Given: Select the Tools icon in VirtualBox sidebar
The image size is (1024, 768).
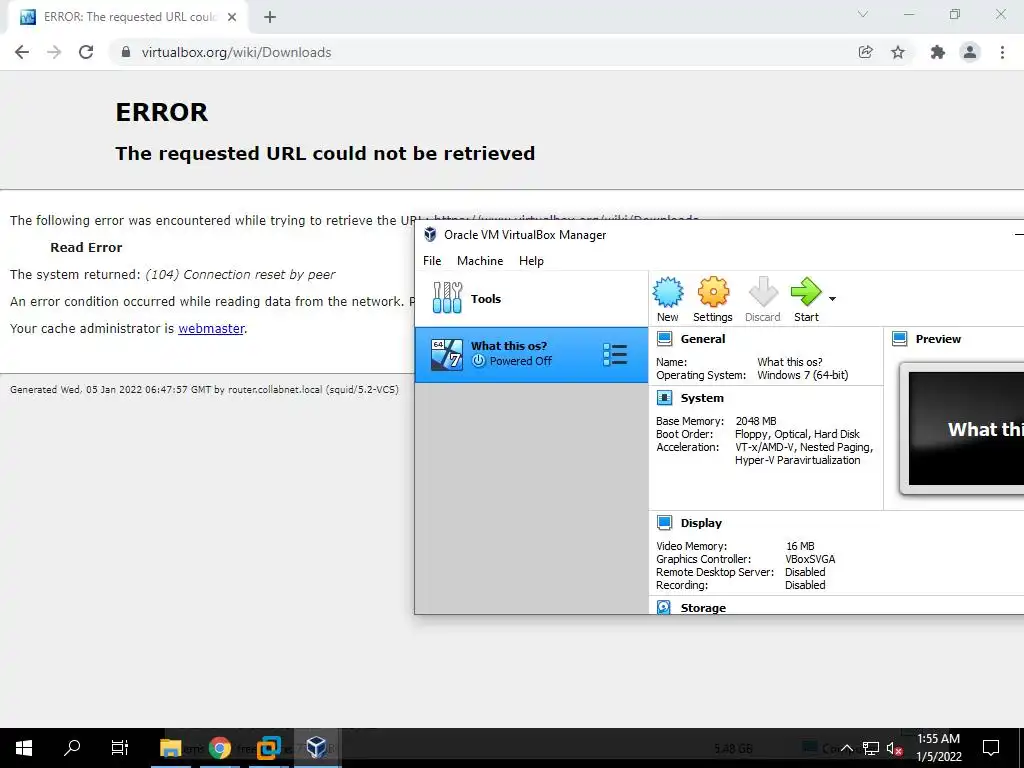Looking at the screenshot, I should click(x=447, y=298).
